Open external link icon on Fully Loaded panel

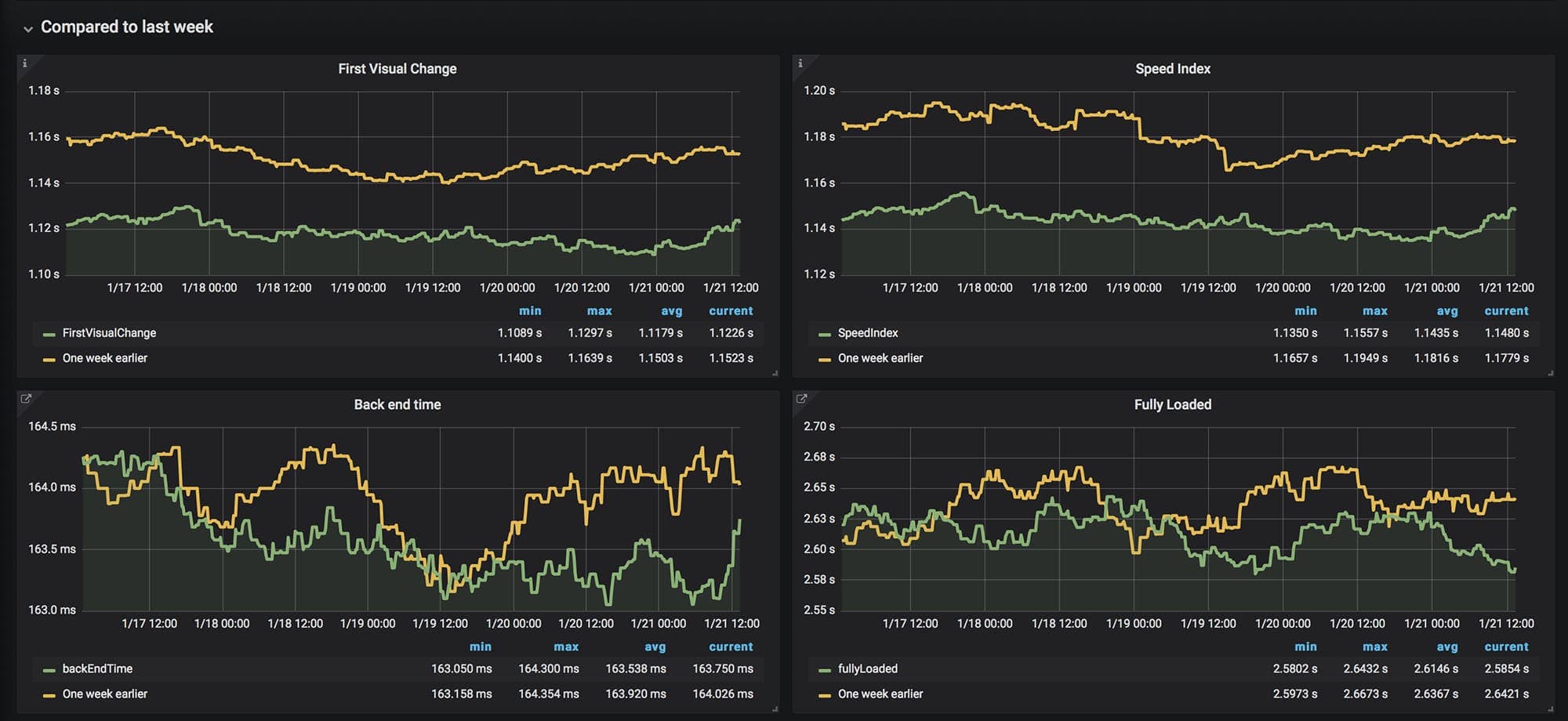click(801, 399)
